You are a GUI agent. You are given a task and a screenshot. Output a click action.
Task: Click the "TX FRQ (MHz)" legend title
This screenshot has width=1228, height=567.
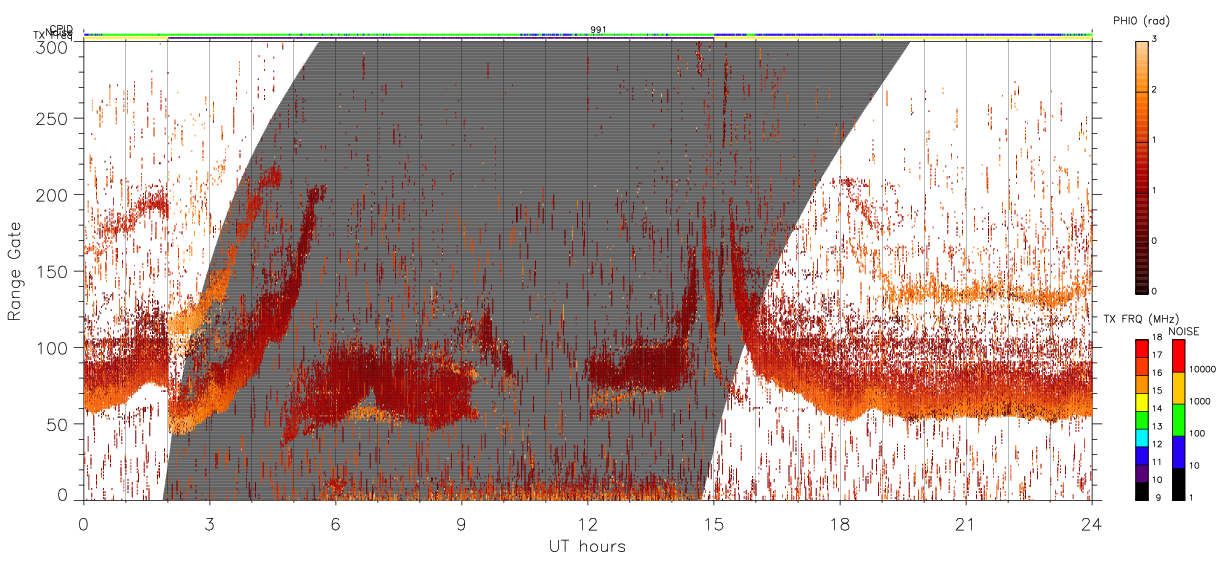pos(1141,318)
